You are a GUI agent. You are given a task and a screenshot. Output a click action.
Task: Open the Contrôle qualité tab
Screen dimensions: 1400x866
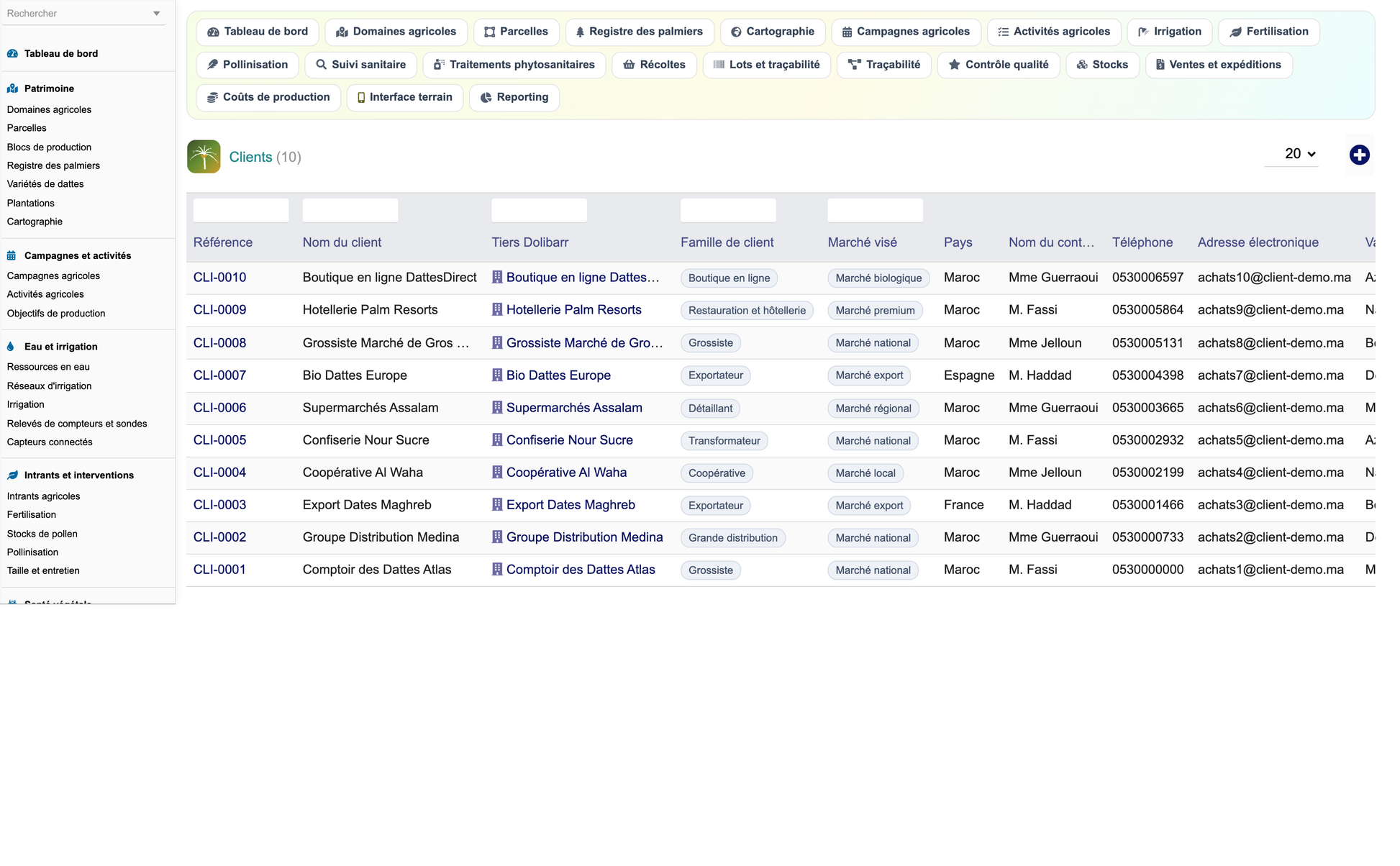tap(999, 65)
